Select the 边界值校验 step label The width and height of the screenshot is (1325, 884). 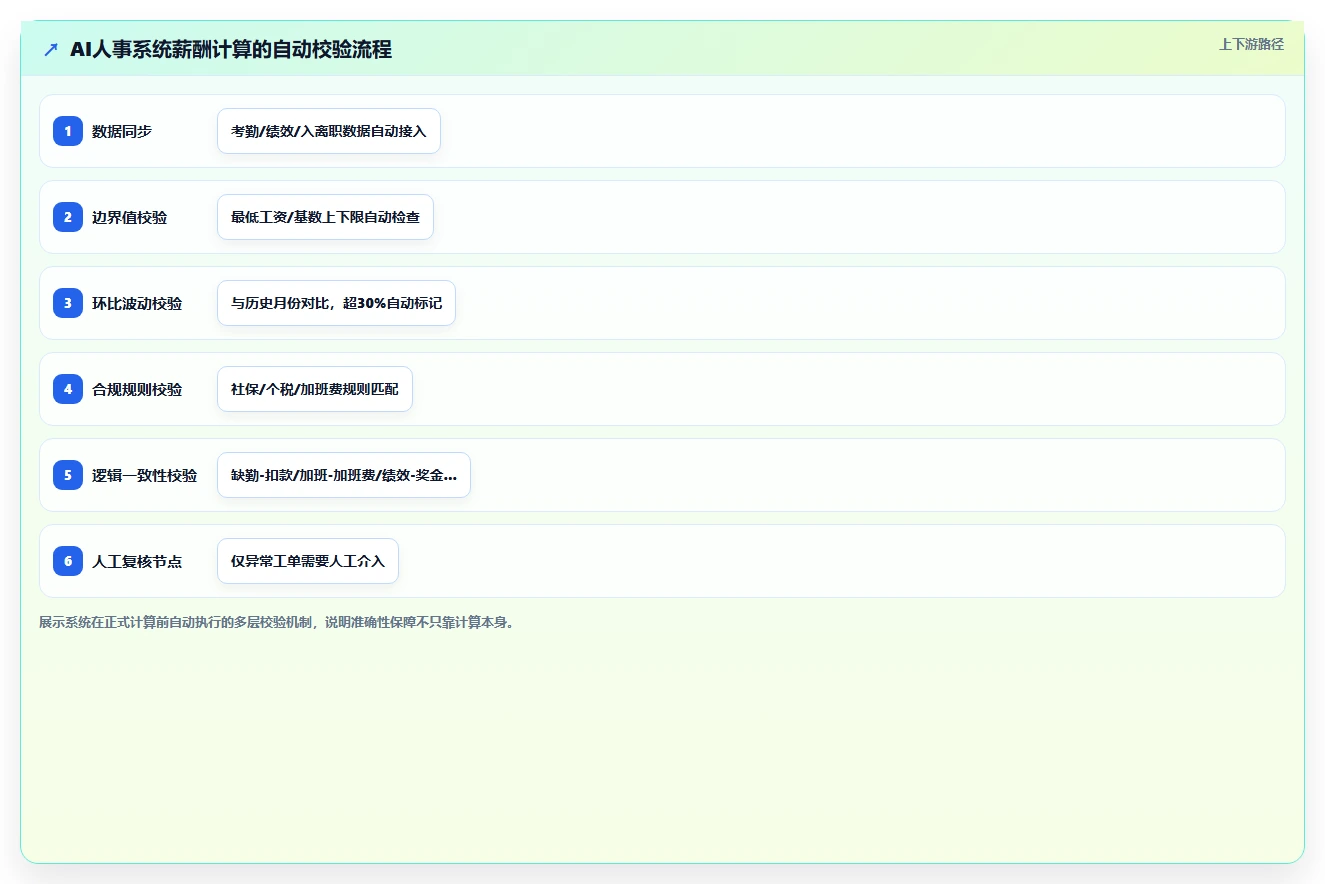(x=129, y=217)
